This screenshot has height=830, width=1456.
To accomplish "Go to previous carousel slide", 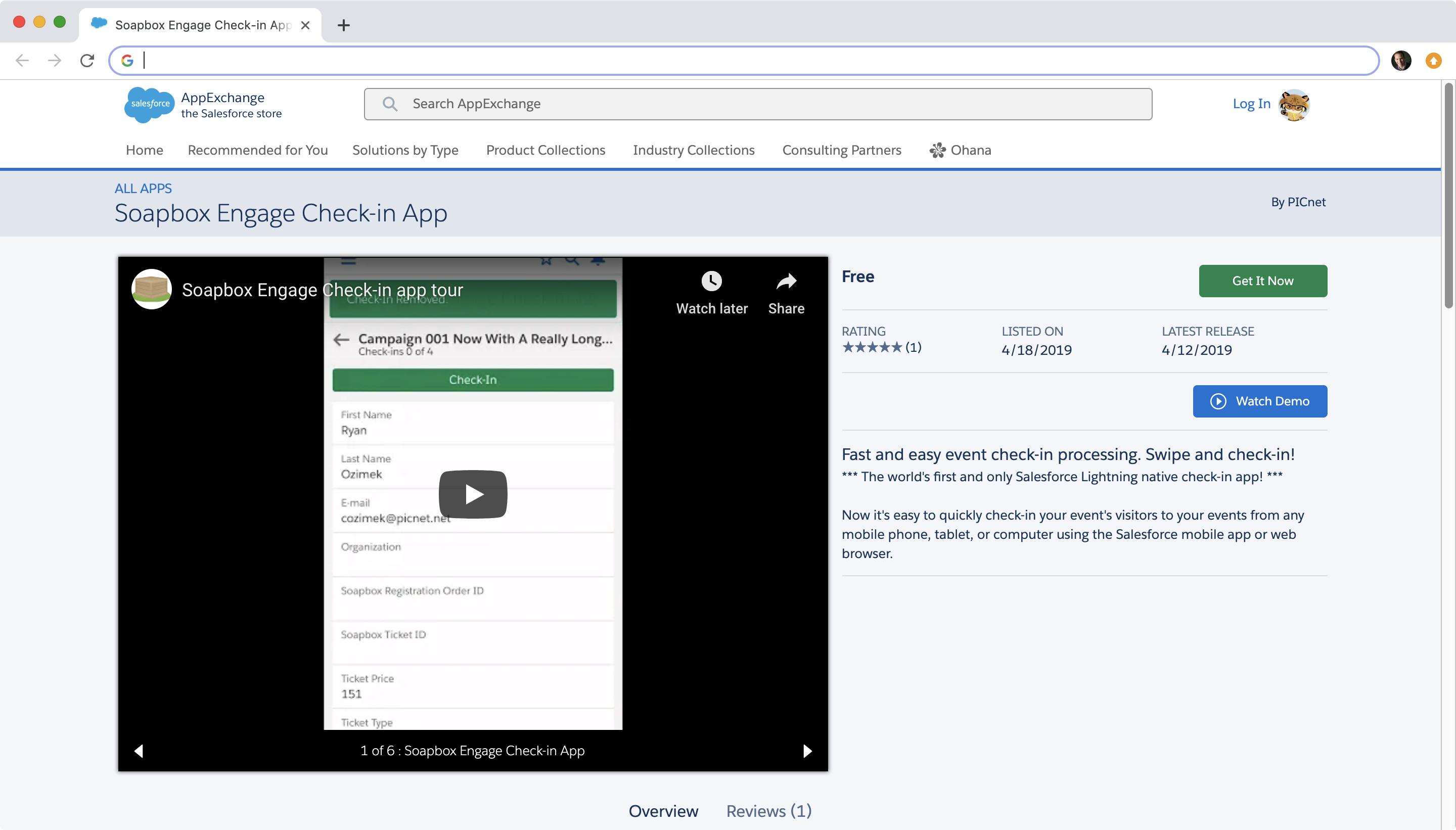I will pos(139,751).
